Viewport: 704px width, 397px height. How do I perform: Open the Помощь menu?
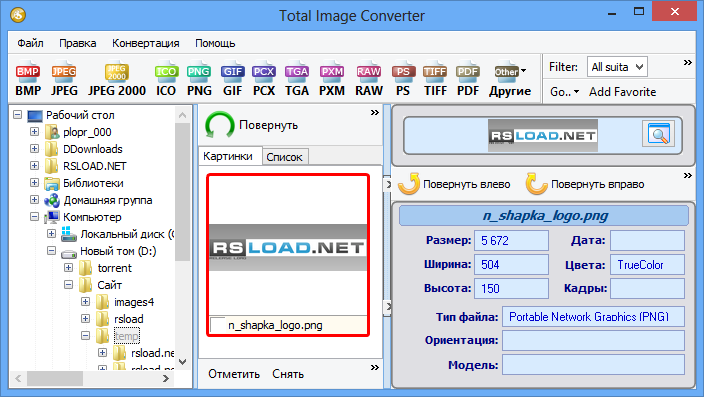215,43
